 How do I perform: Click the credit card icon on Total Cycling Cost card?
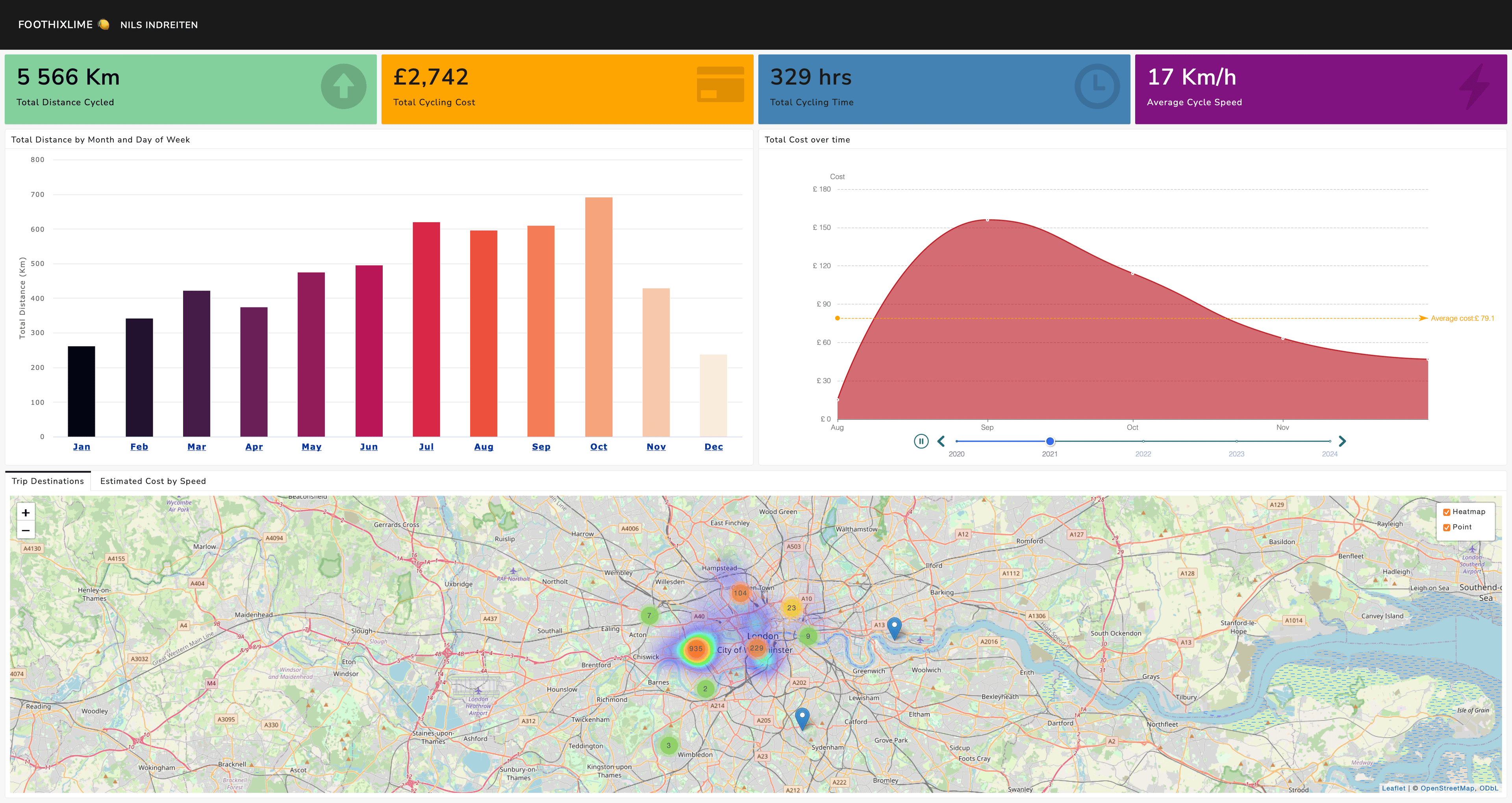(x=720, y=86)
